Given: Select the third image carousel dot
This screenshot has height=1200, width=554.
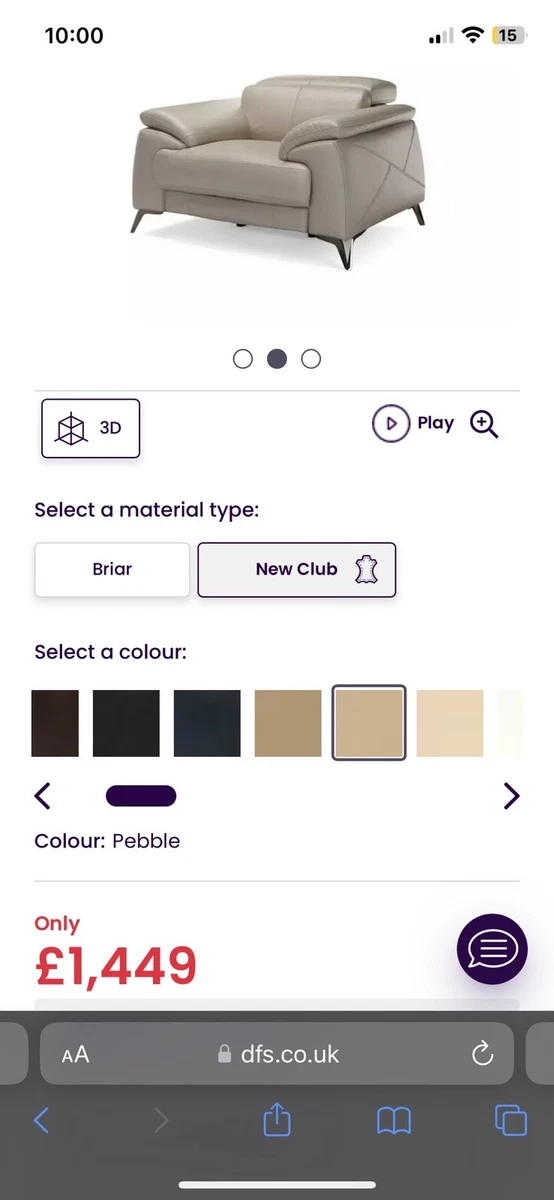Looking at the screenshot, I should pyautogui.click(x=311, y=358).
